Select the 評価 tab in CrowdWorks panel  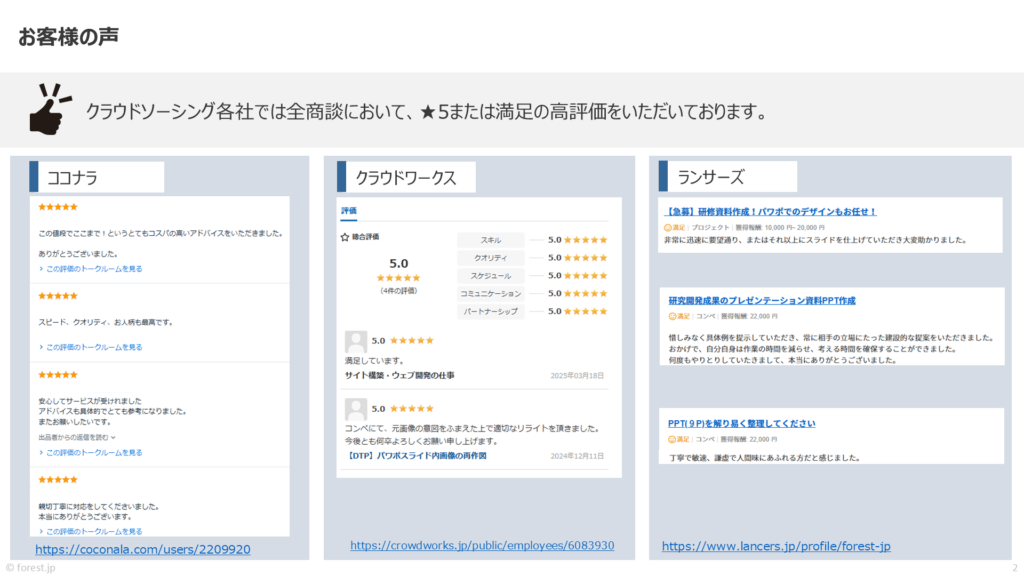pos(349,211)
